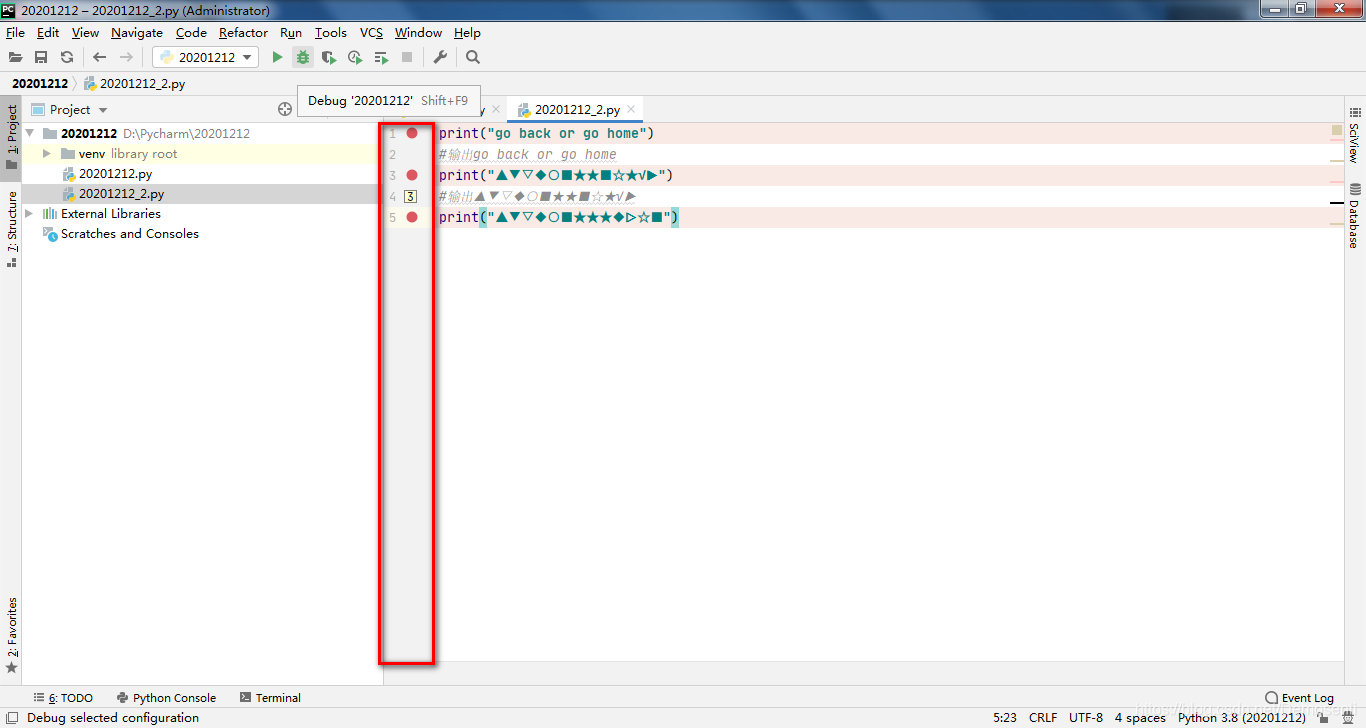Expand External Libraries node
The width and height of the screenshot is (1366, 728).
click(29, 213)
